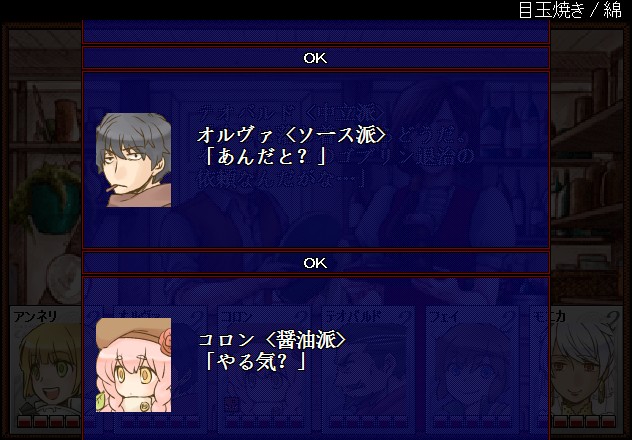Select the dimmed テオバルド party card
Screen dimensions: 632x440
368,369
